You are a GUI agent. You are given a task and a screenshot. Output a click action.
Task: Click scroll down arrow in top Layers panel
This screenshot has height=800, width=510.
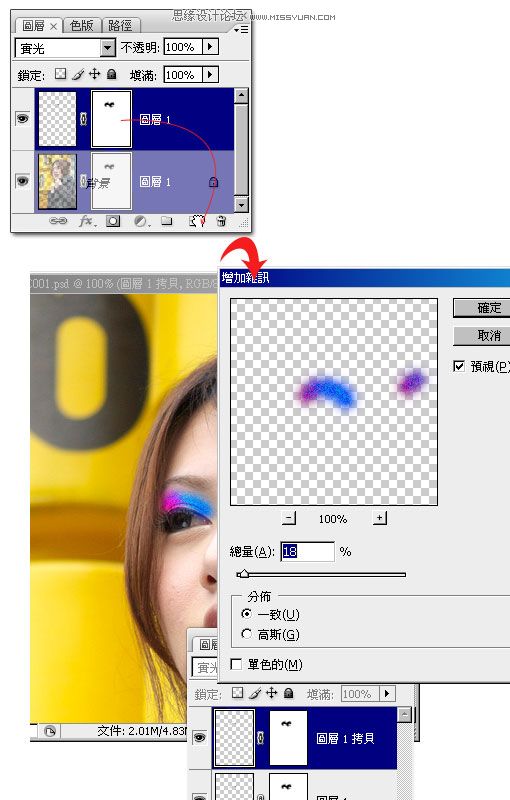[241, 205]
